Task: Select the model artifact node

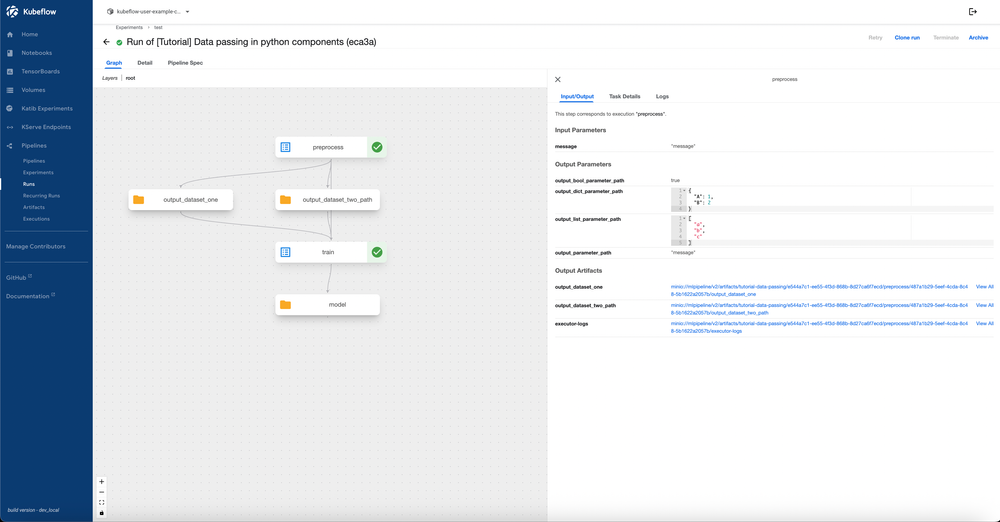Action: click(x=328, y=304)
